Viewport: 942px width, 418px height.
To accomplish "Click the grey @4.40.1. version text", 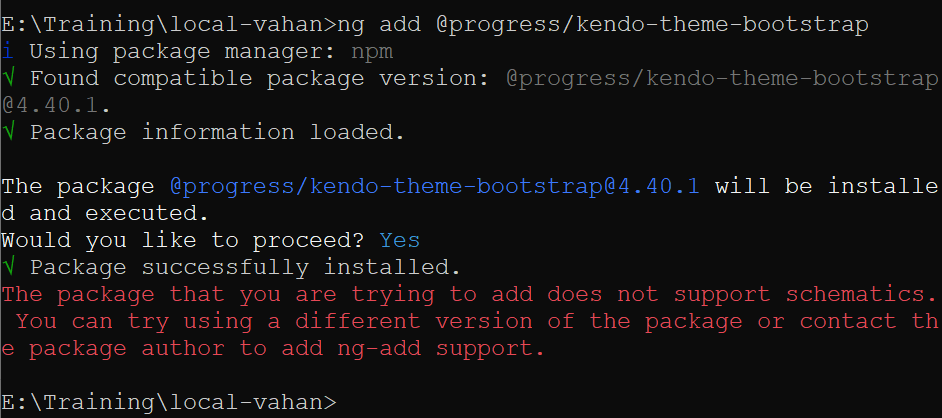I will coord(56,104).
